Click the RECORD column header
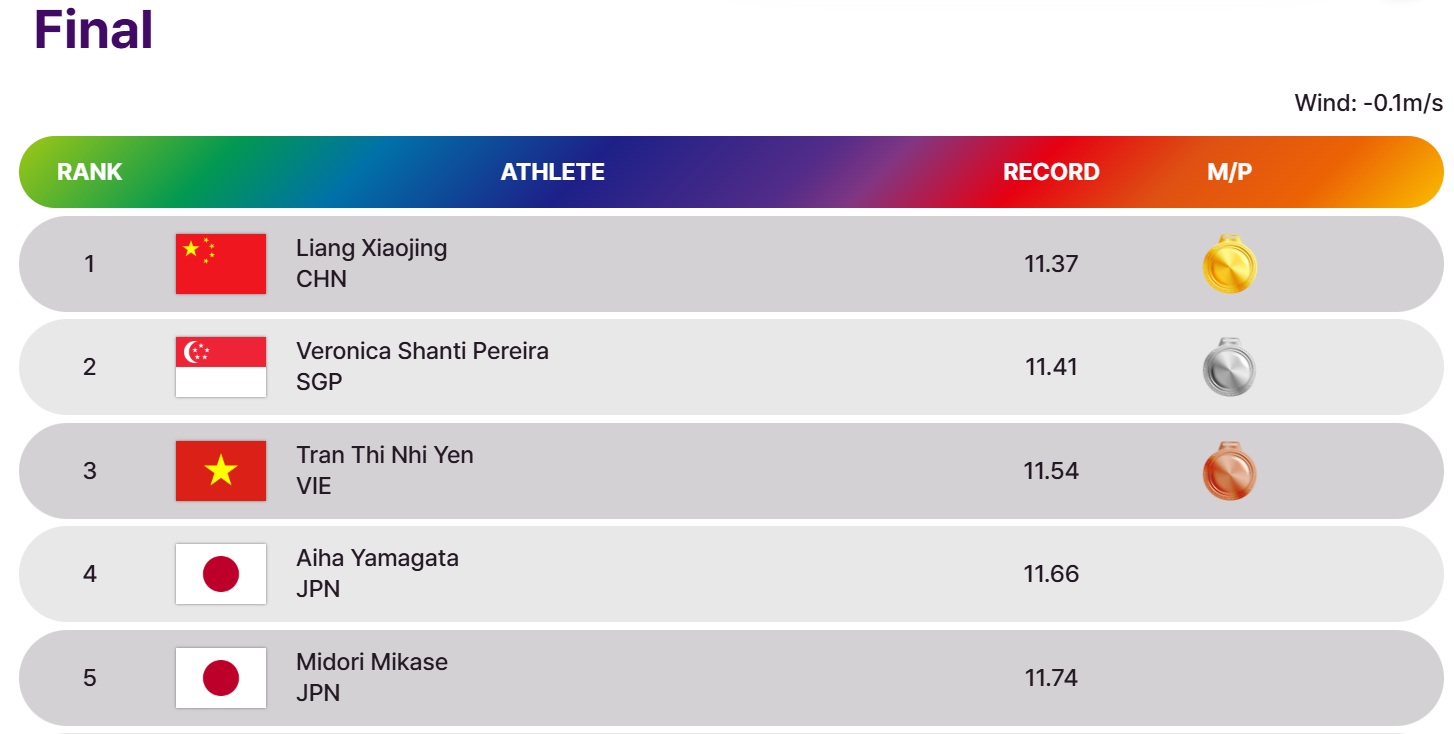 coord(1051,172)
